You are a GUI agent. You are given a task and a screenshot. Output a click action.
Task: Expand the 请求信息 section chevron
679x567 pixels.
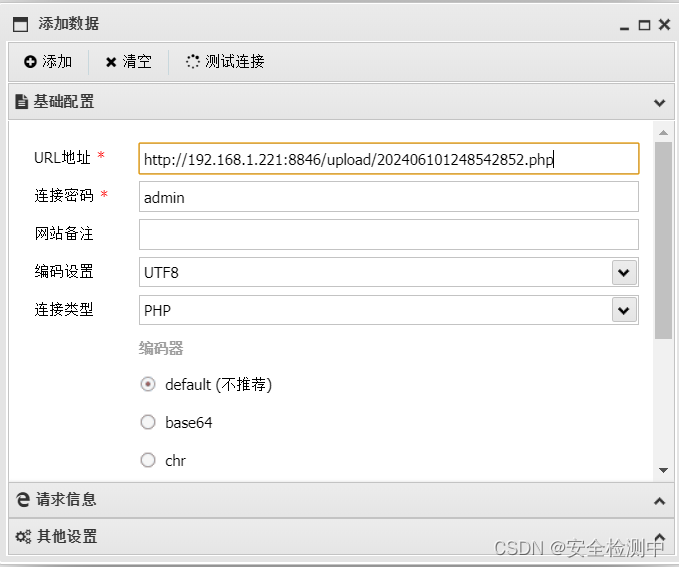(x=659, y=500)
